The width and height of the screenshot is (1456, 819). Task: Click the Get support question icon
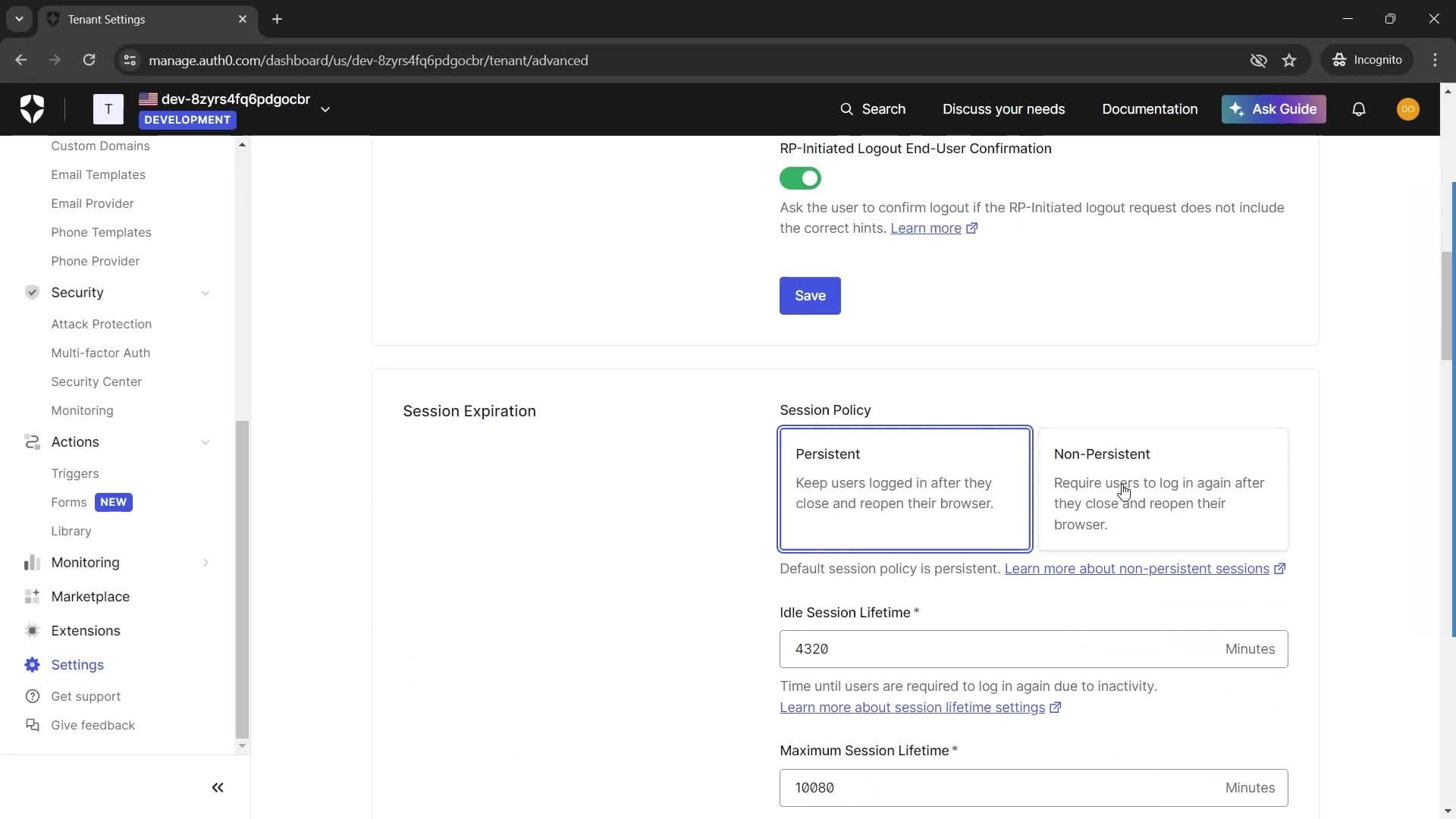(x=33, y=696)
